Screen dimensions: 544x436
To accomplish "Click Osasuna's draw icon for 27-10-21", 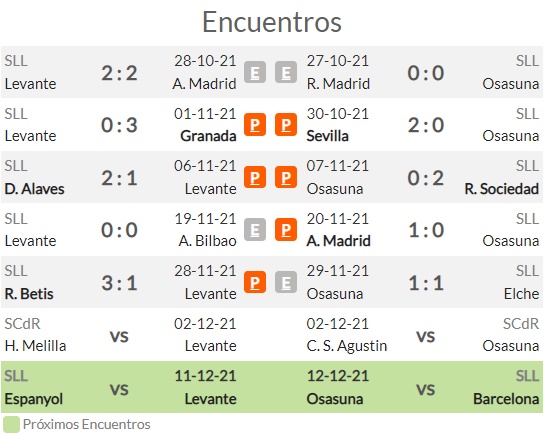I will pos(286,72).
